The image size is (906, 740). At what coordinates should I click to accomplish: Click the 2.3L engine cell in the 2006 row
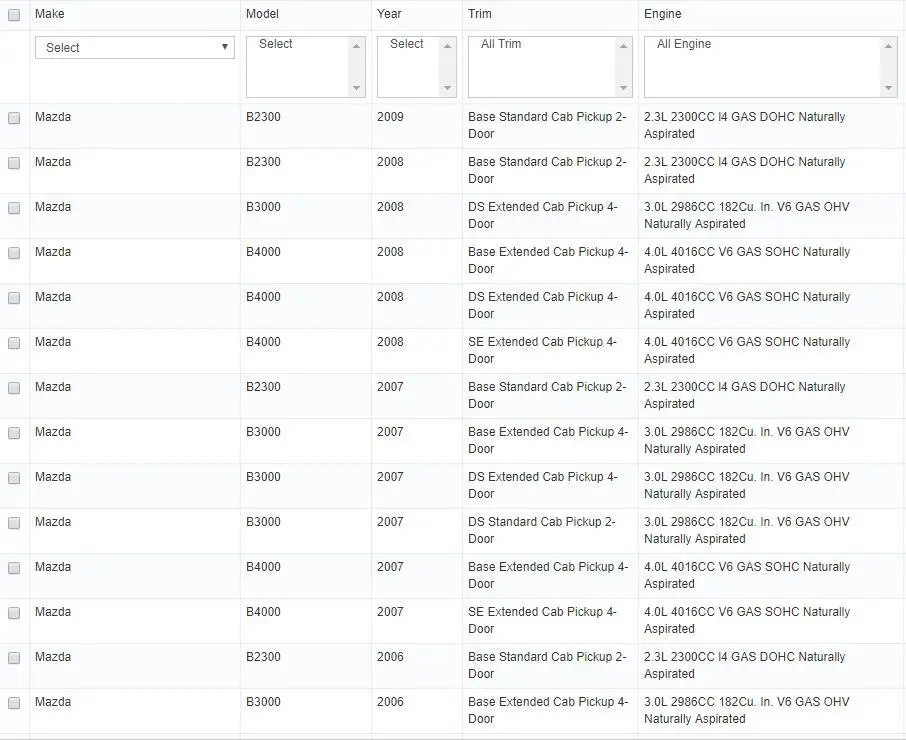point(745,665)
